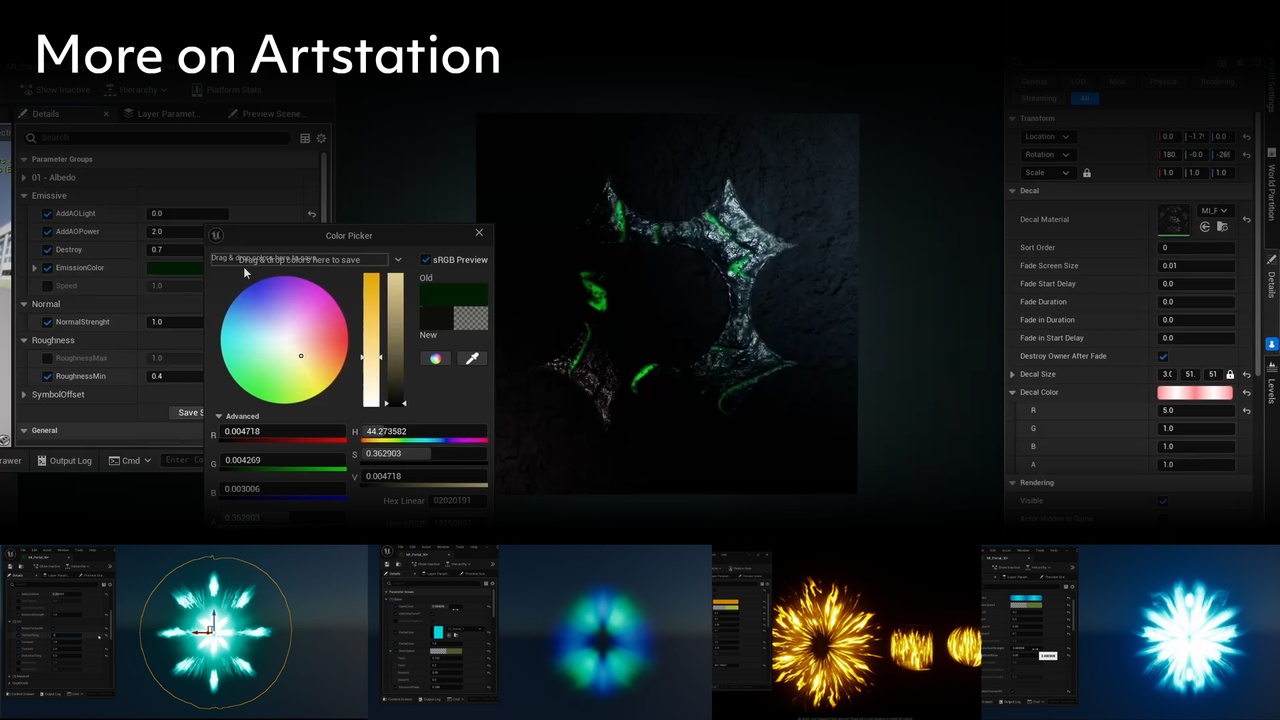This screenshot has width=1280, height=720.
Task: Reset Decal Material to default
Action: tap(1246, 219)
